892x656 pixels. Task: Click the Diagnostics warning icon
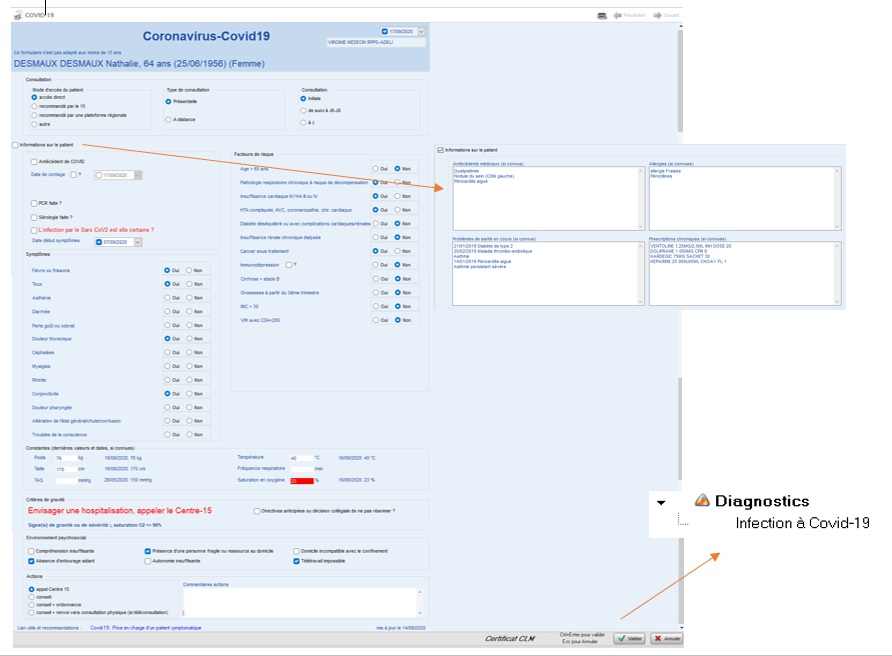[x=702, y=501]
